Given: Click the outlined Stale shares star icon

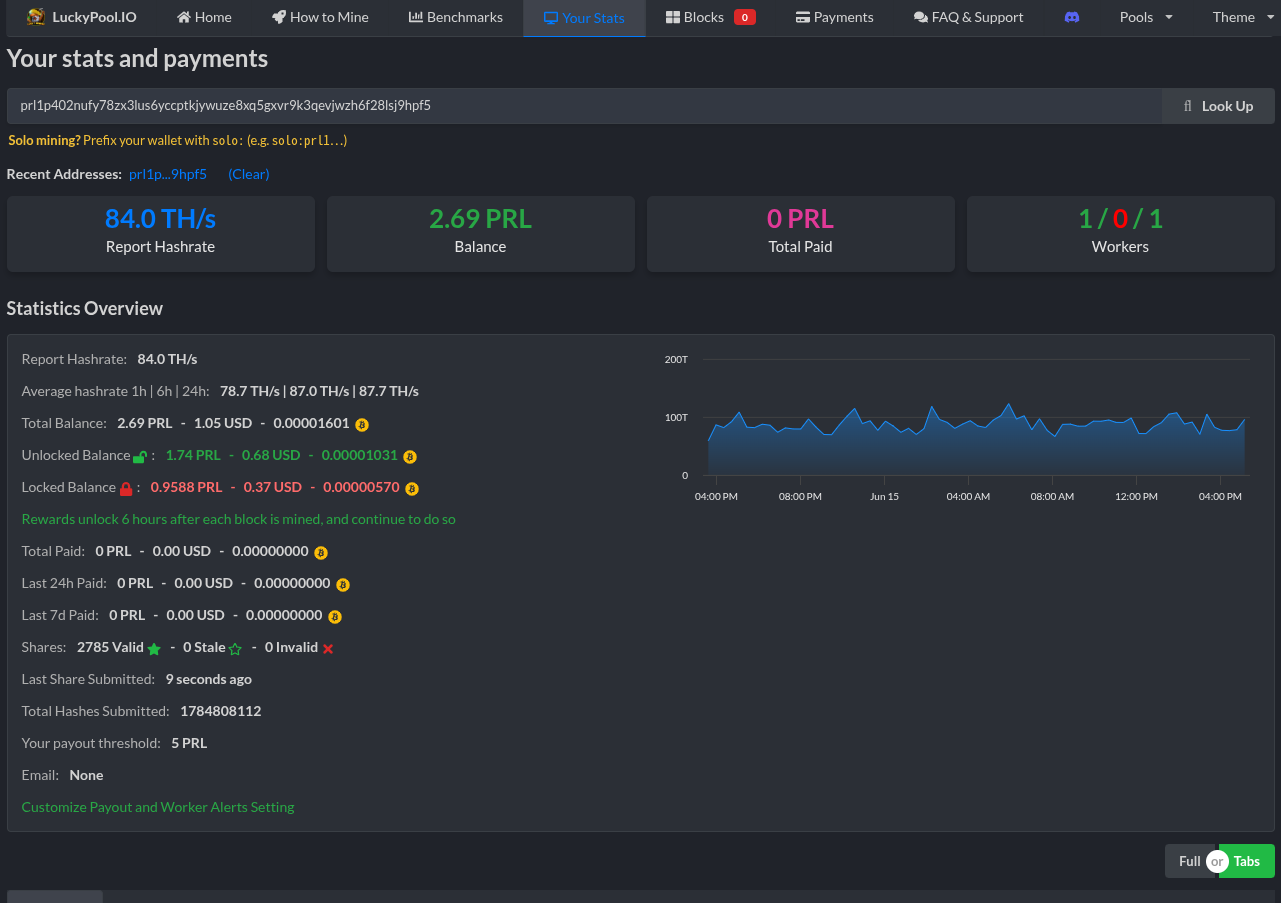Looking at the screenshot, I should click(235, 649).
